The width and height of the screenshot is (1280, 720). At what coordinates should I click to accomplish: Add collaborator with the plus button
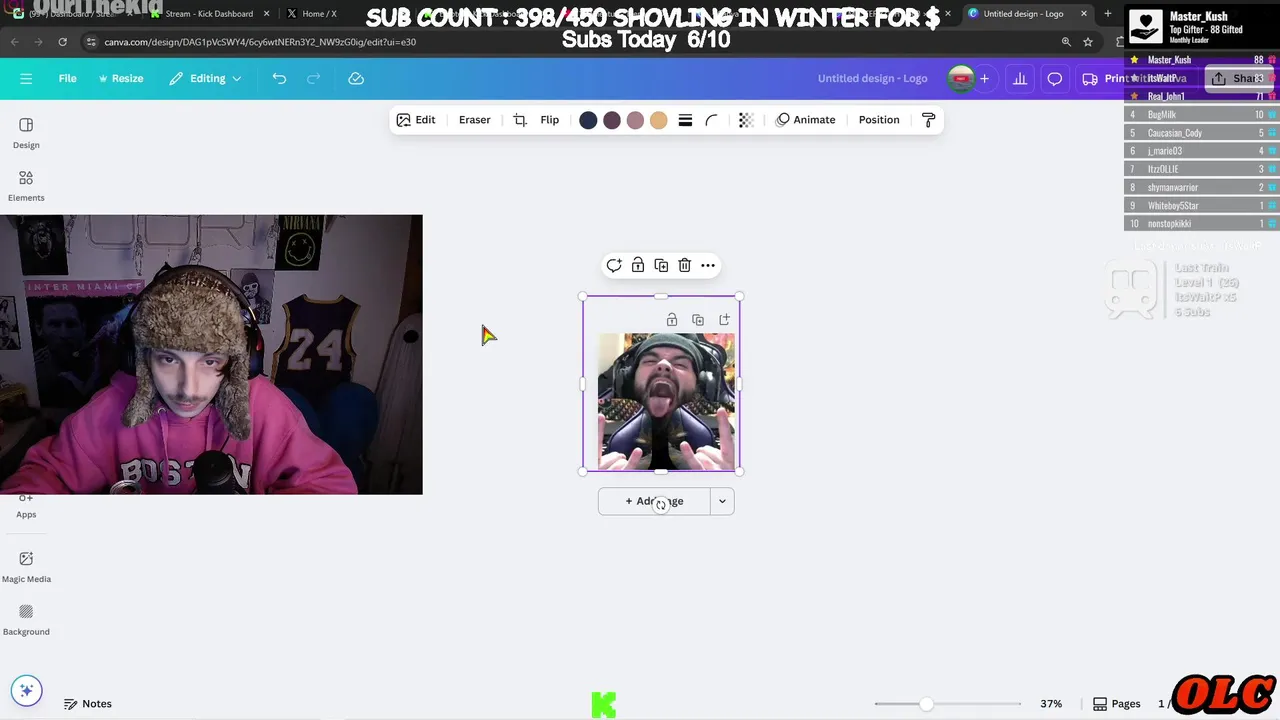point(984,78)
